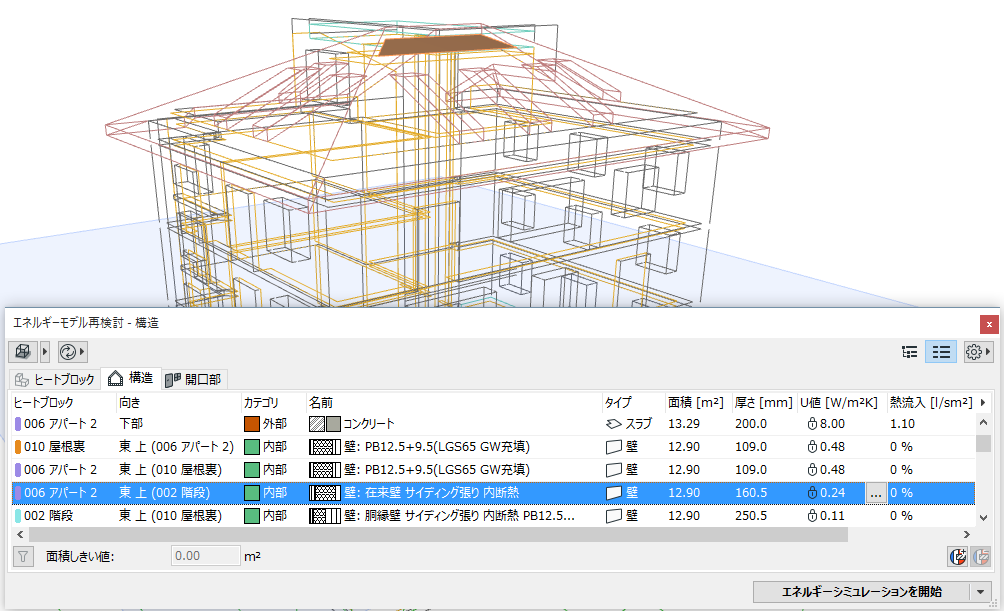Screen dimensions: 1004x611
Task: Open the arrow menu beside the refresh icon
Action: [82, 352]
